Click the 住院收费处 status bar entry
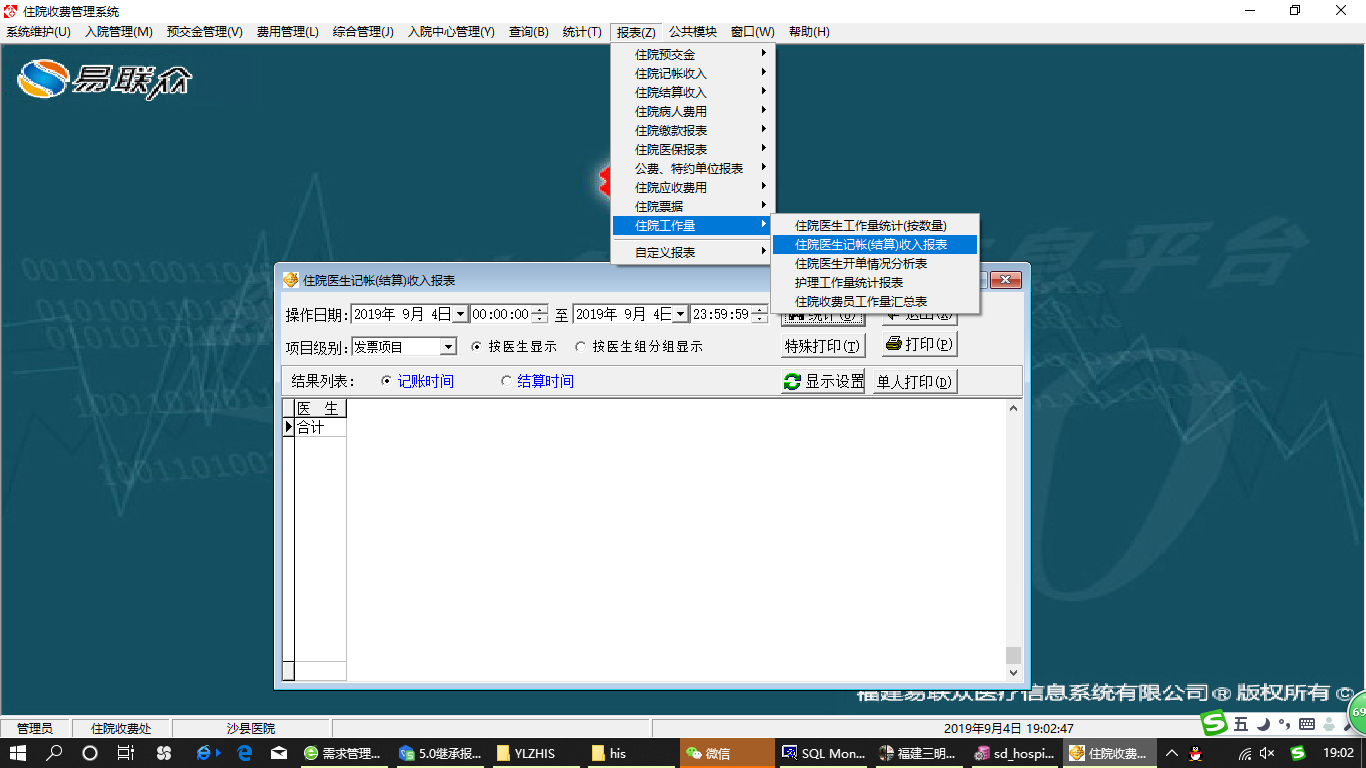The height and width of the screenshot is (768, 1366). [x=121, y=728]
